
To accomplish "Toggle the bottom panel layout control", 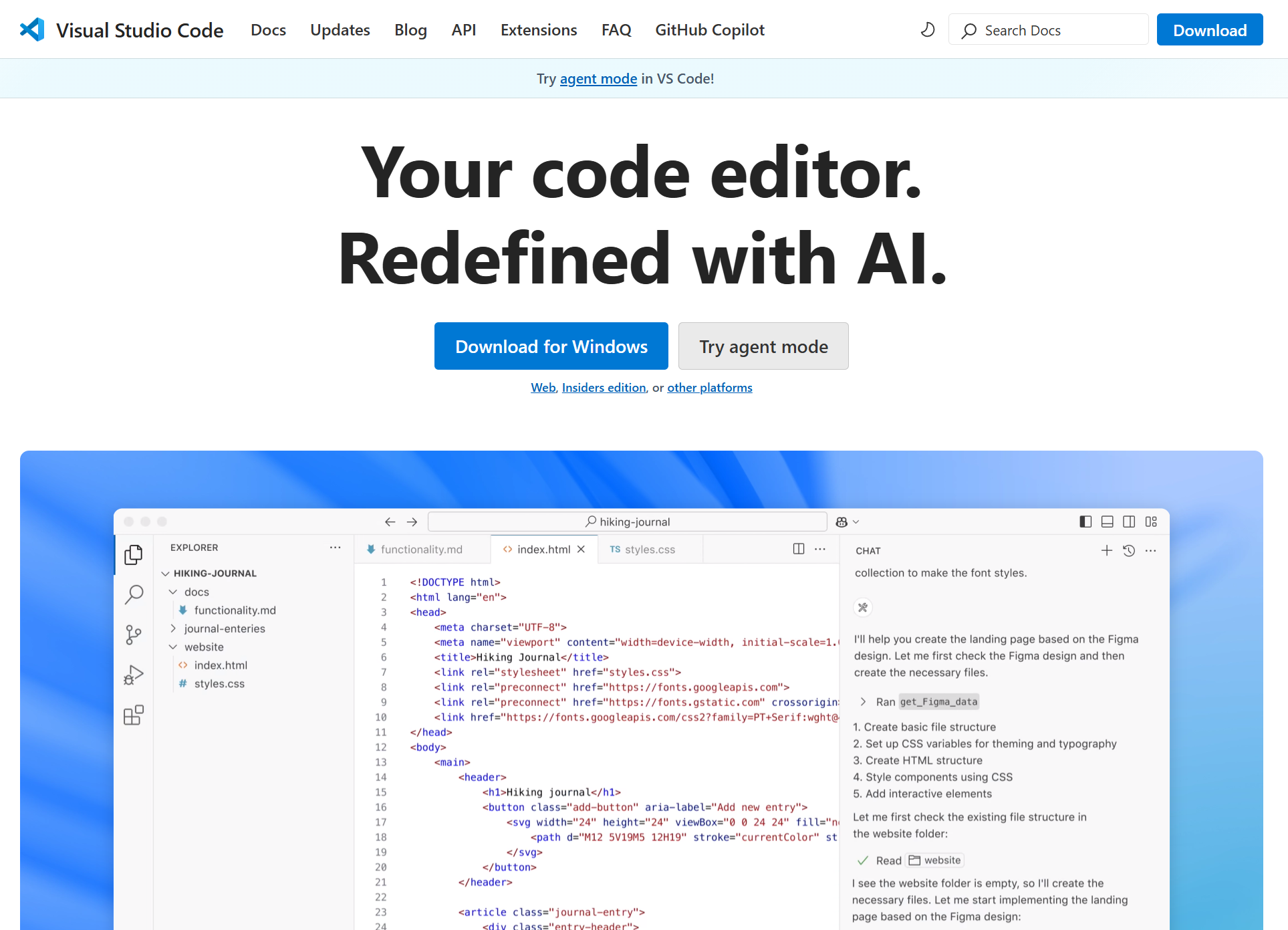I will pyautogui.click(x=1108, y=521).
